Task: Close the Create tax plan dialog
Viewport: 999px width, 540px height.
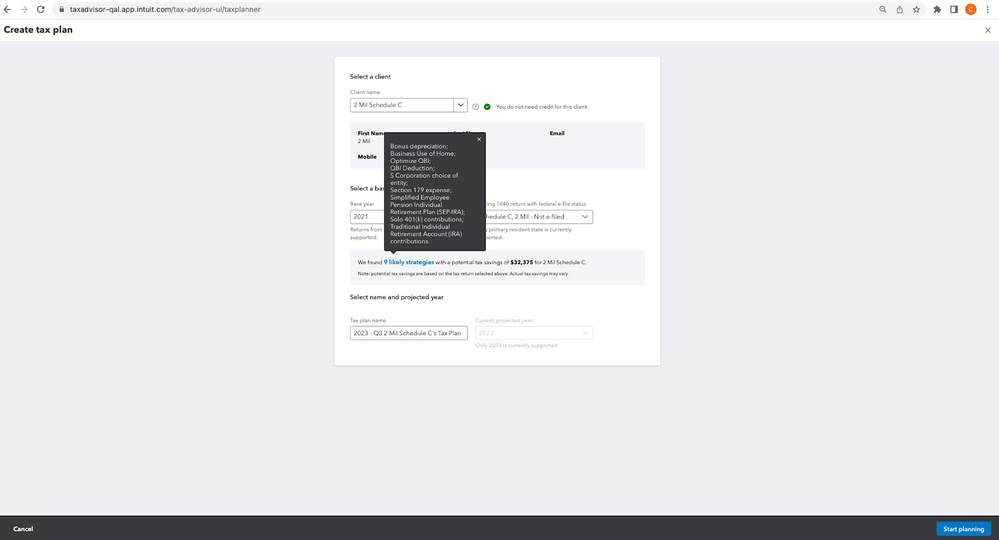Action: click(987, 30)
